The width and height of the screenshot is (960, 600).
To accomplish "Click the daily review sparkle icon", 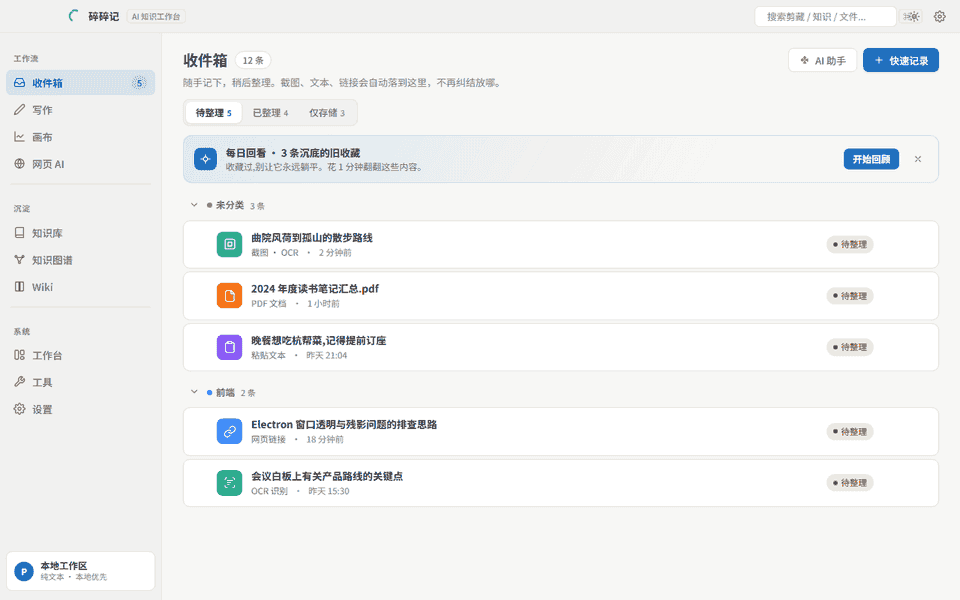I will click(x=205, y=159).
